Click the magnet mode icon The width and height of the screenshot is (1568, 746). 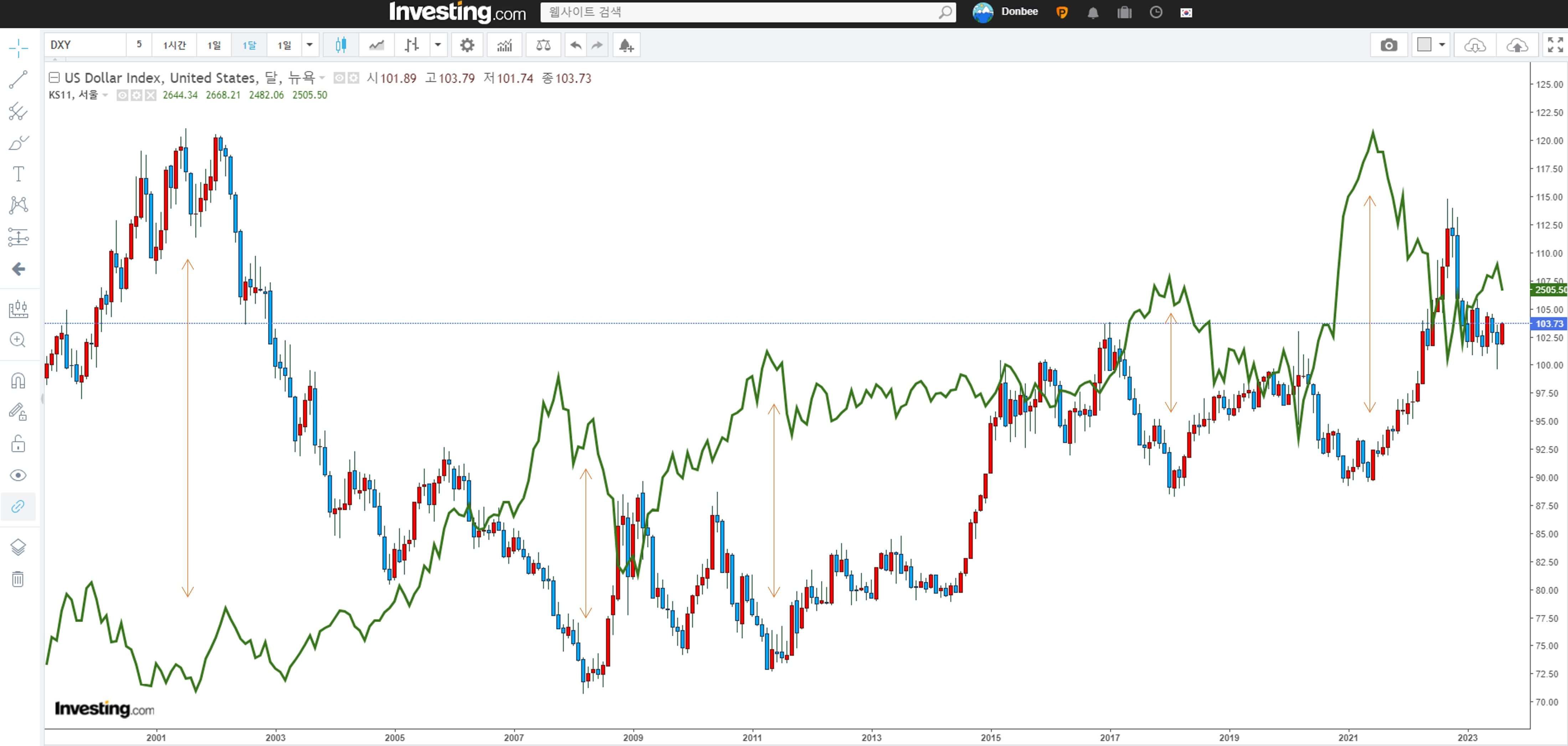coord(18,381)
